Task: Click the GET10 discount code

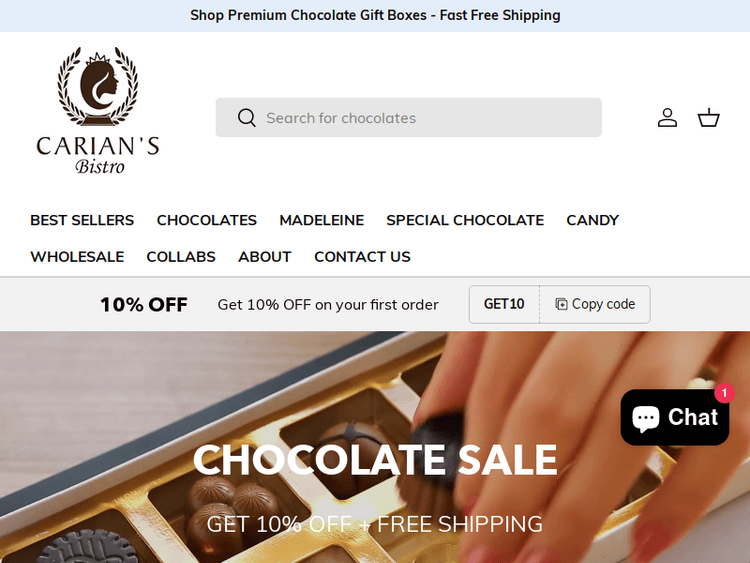Action: (x=504, y=304)
